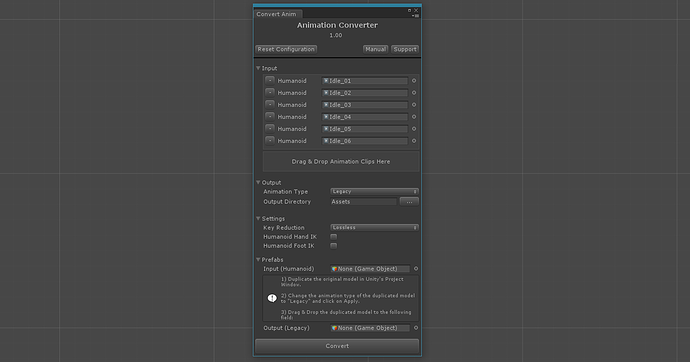Open object picker circle for Idle_04
This screenshot has width=690, height=362.
pyautogui.click(x=414, y=117)
